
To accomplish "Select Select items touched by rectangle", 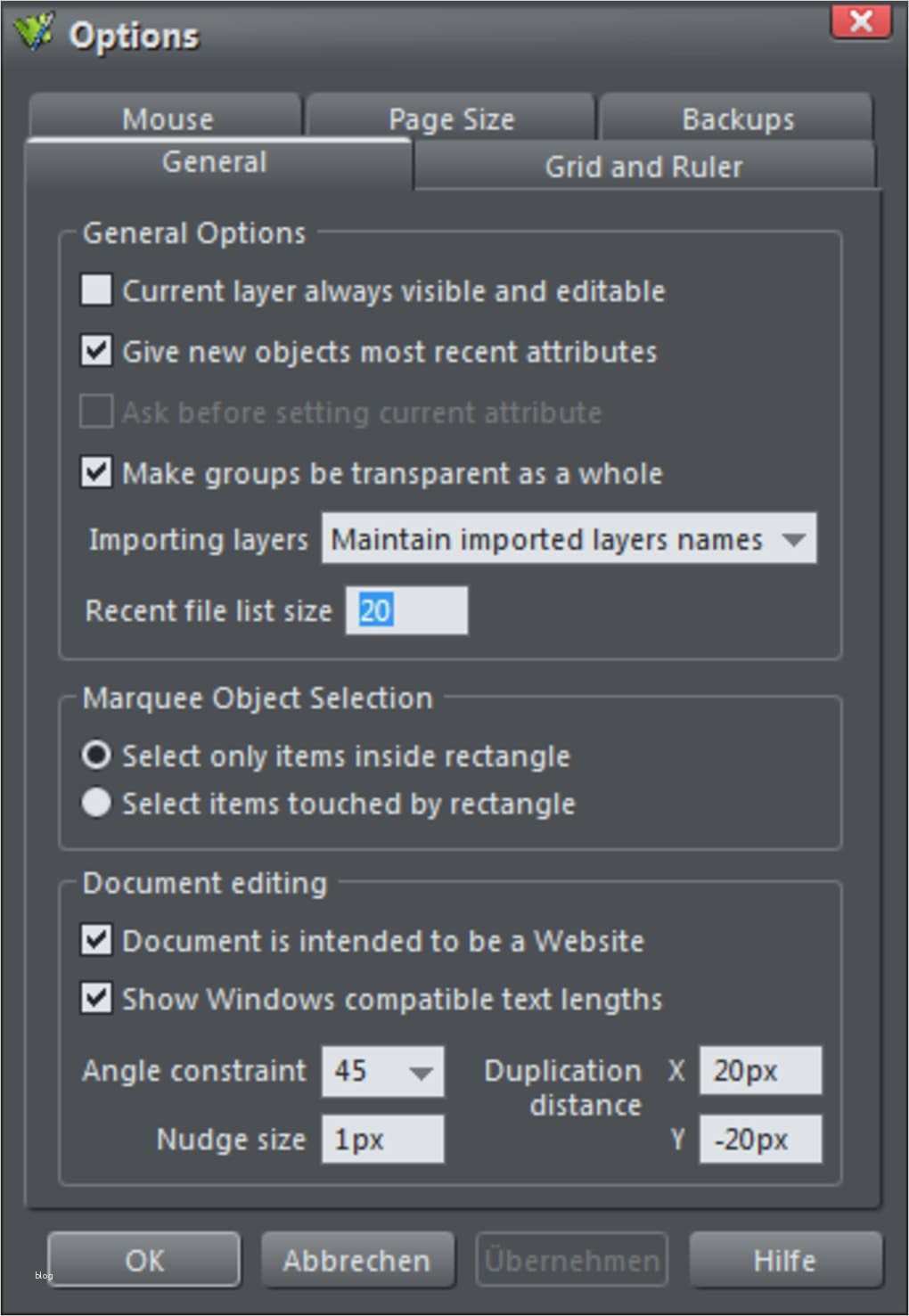I will point(95,802).
